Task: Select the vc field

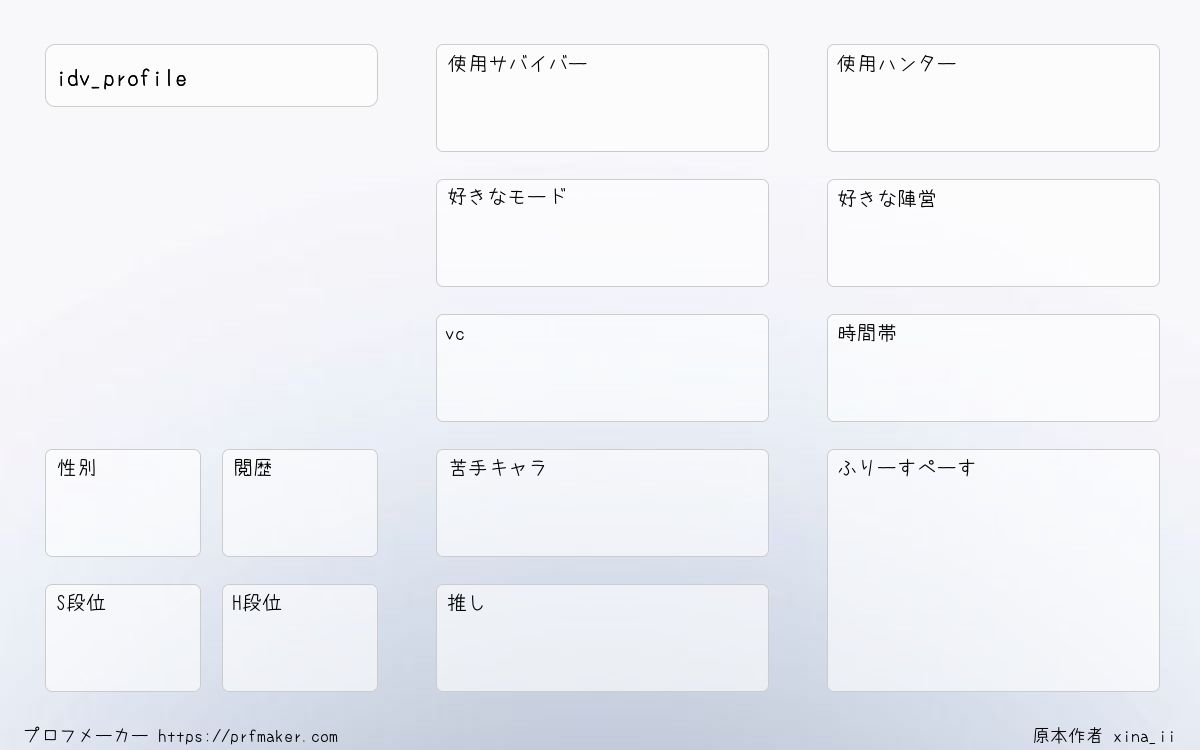Action: (x=602, y=368)
